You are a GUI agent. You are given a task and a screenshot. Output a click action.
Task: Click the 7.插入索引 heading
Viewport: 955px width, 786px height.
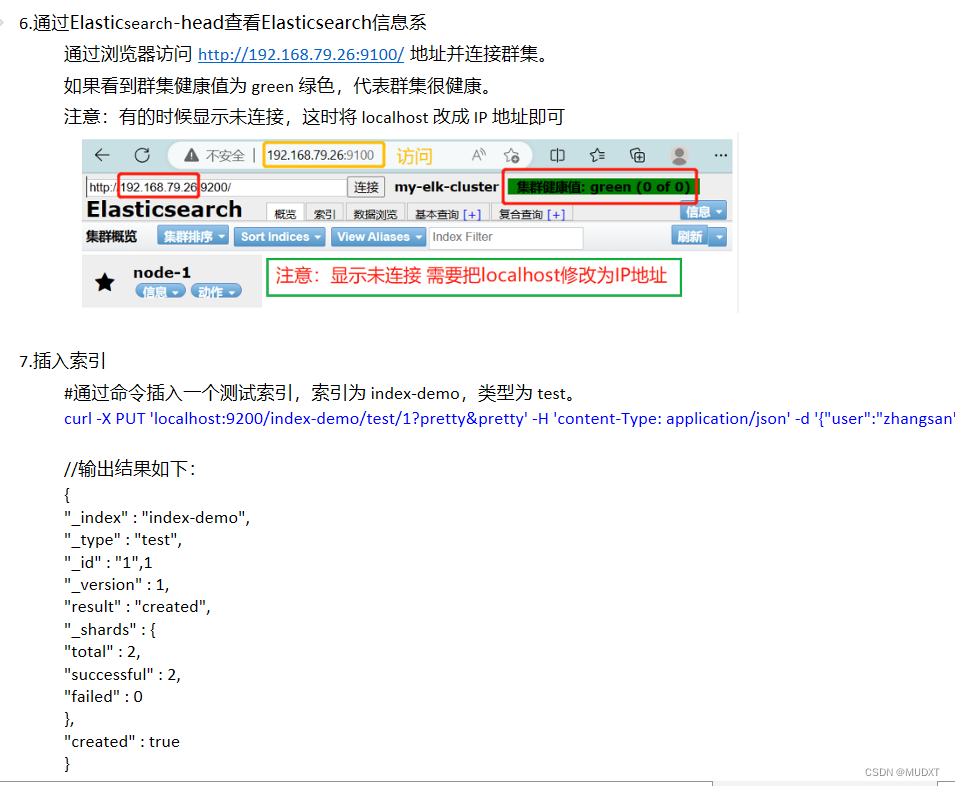click(62, 360)
